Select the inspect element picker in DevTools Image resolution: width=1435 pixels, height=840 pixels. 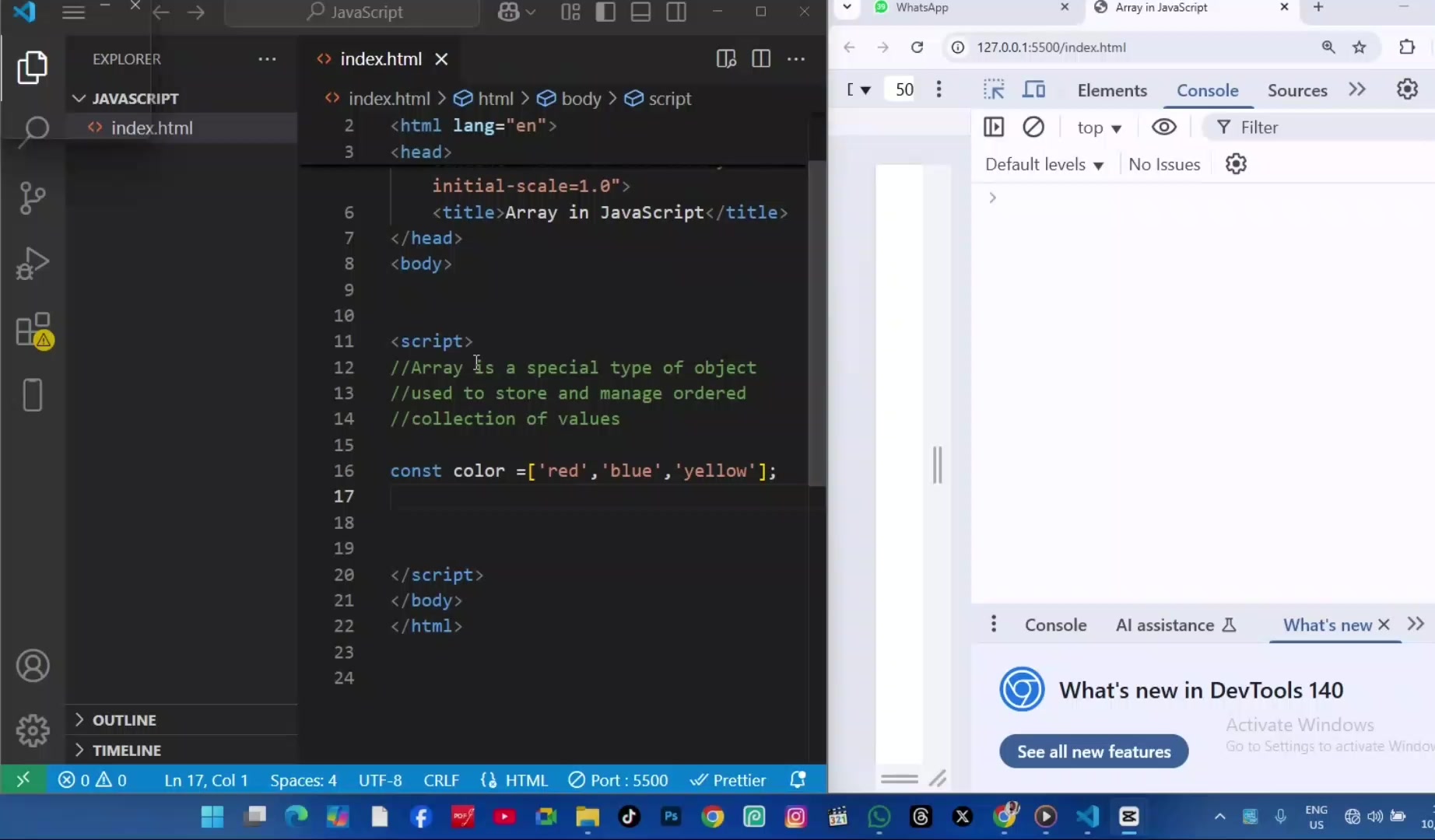[993, 89]
